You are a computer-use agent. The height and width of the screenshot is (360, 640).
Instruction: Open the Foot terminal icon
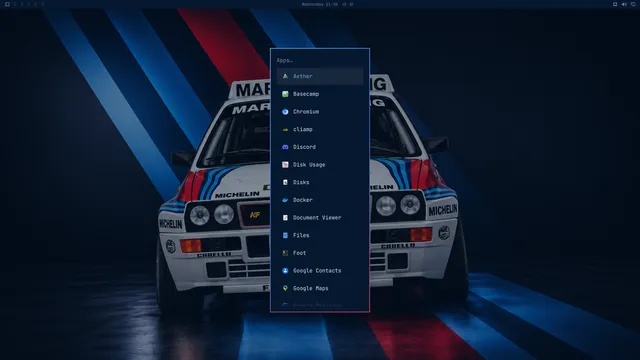tap(285, 253)
